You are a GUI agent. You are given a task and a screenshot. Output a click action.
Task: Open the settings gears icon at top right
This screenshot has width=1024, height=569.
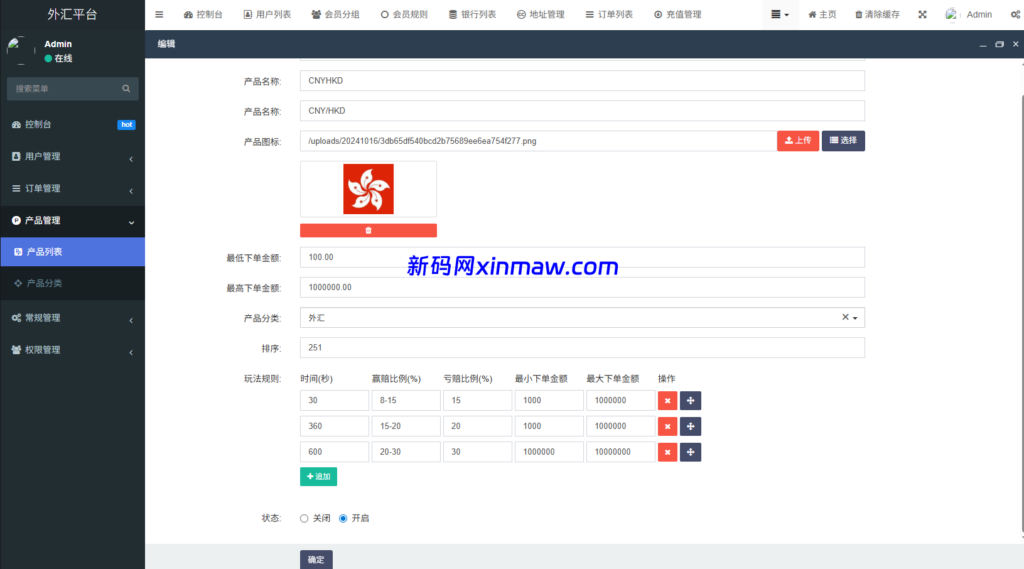click(x=1016, y=14)
